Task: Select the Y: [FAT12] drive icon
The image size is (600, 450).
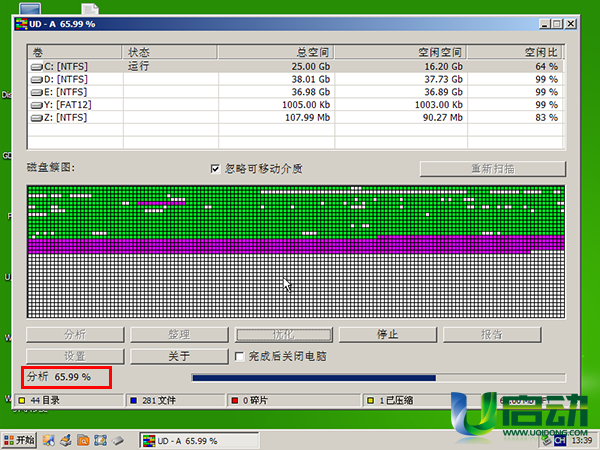Action: (37, 104)
